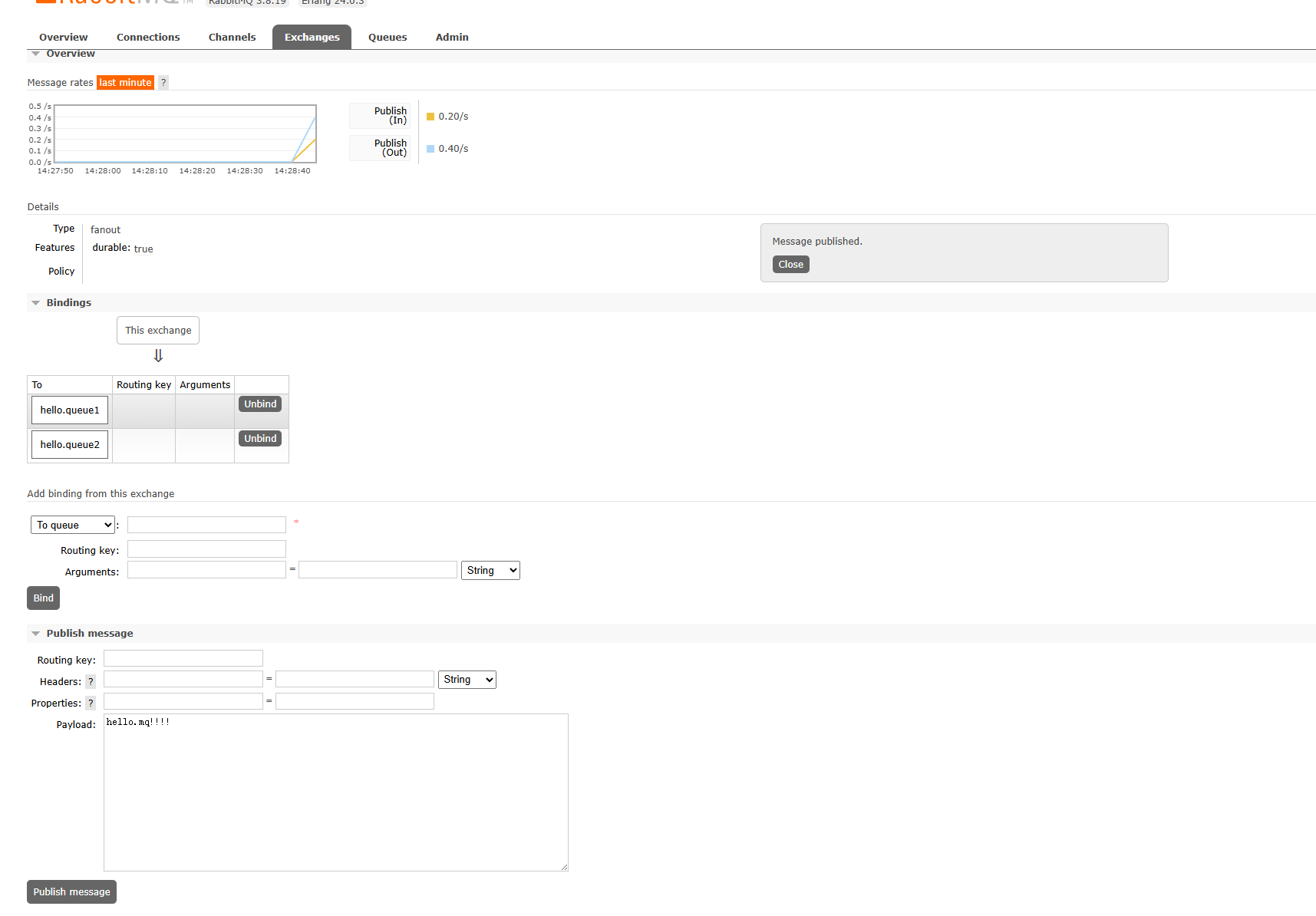Collapse the Publish message section
The width and height of the screenshot is (1316, 916).
coord(89,633)
